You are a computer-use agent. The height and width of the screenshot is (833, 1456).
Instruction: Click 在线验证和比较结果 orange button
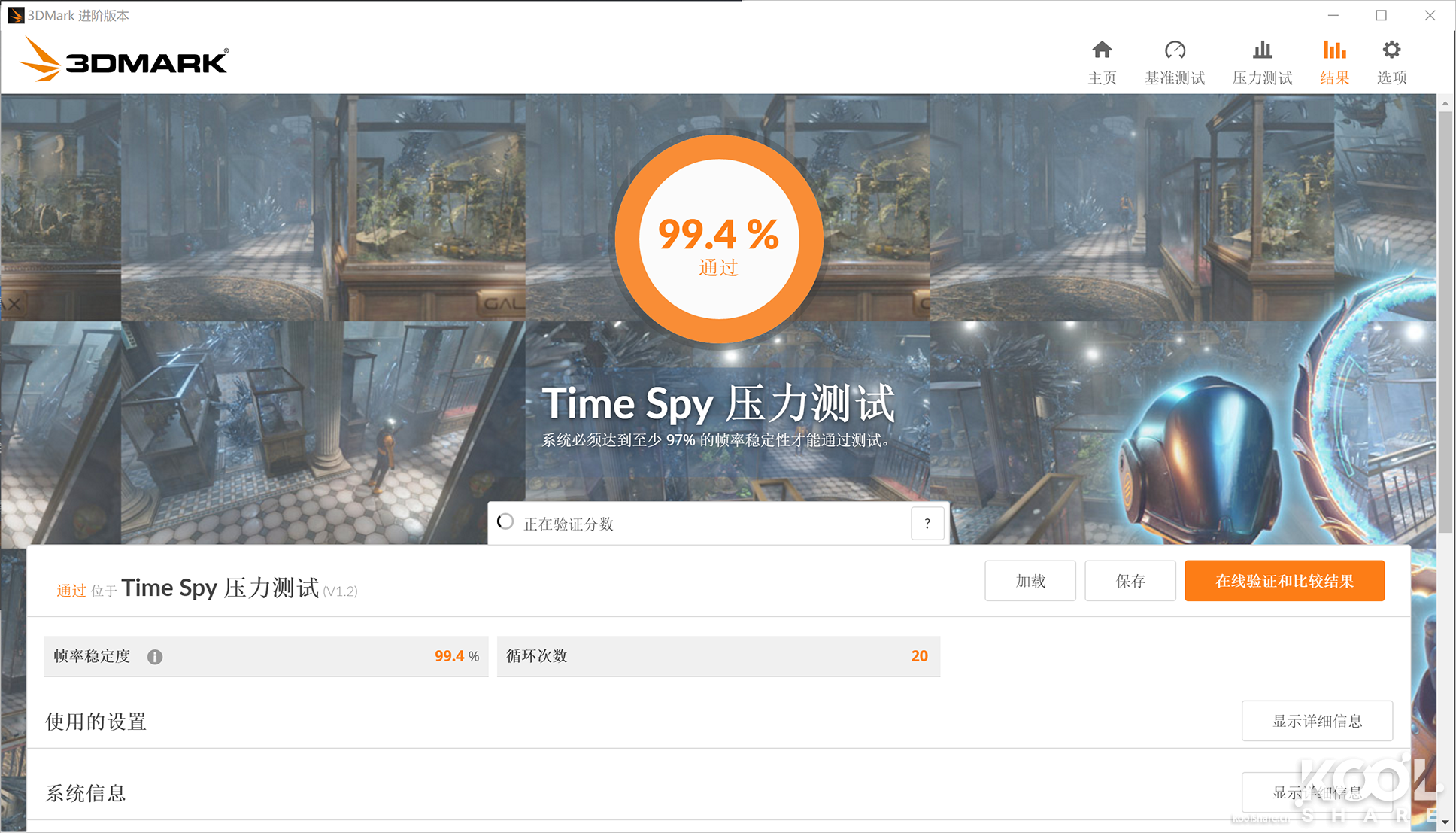pyautogui.click(x=1285, y=581)
